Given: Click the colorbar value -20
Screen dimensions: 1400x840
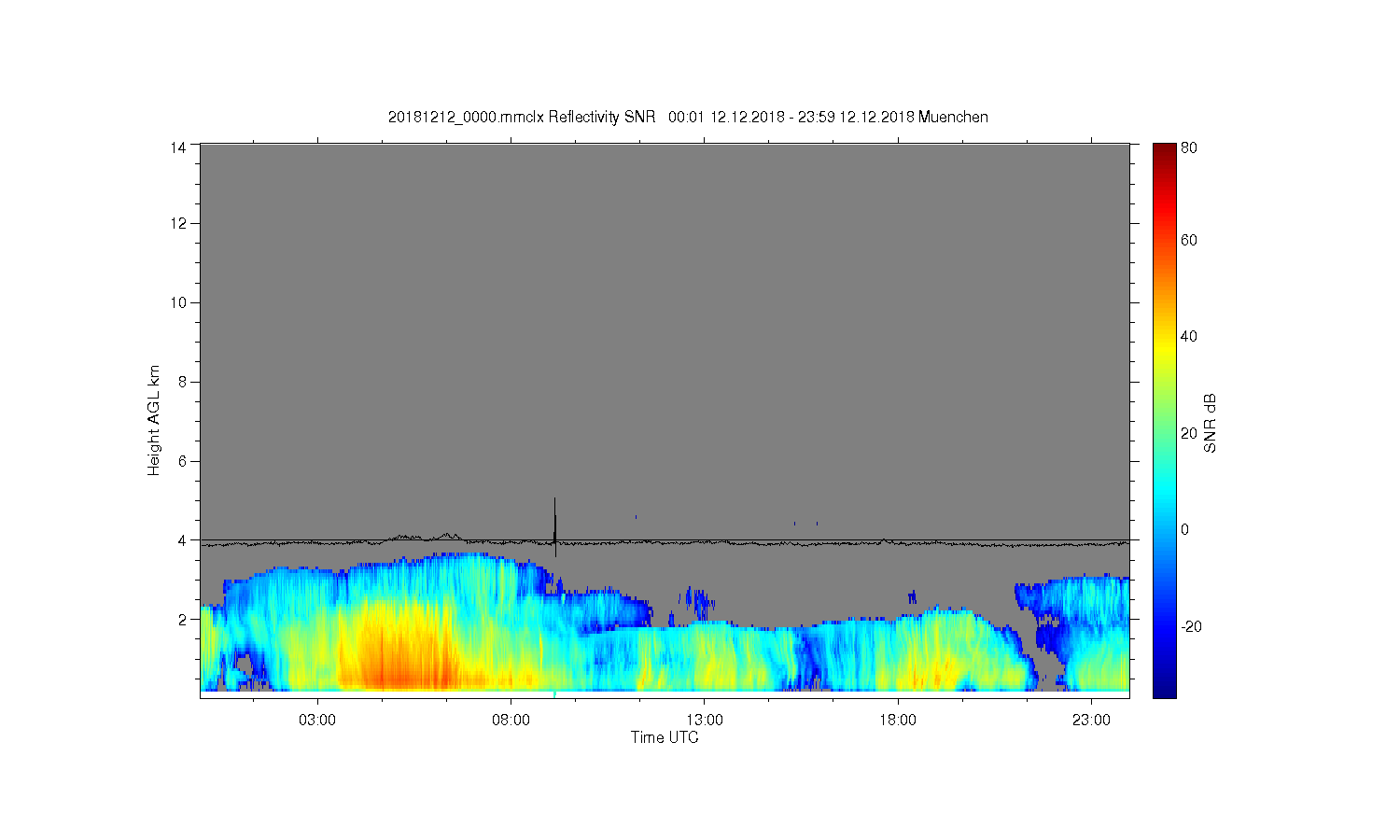Looking at the screenshot, I should tap(1191, 626).
